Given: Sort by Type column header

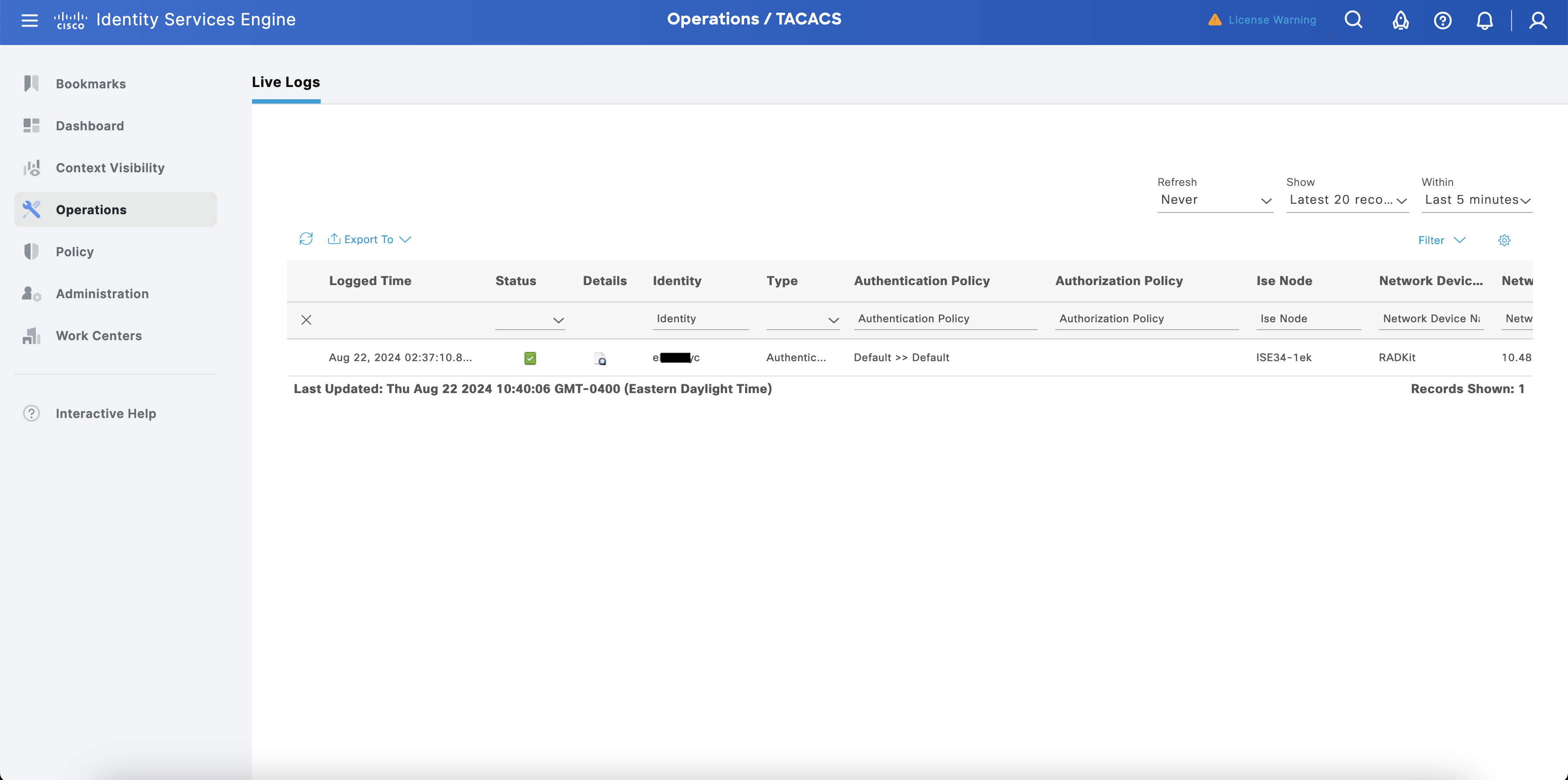Looking at the screenshot, I should coord(781,281).
